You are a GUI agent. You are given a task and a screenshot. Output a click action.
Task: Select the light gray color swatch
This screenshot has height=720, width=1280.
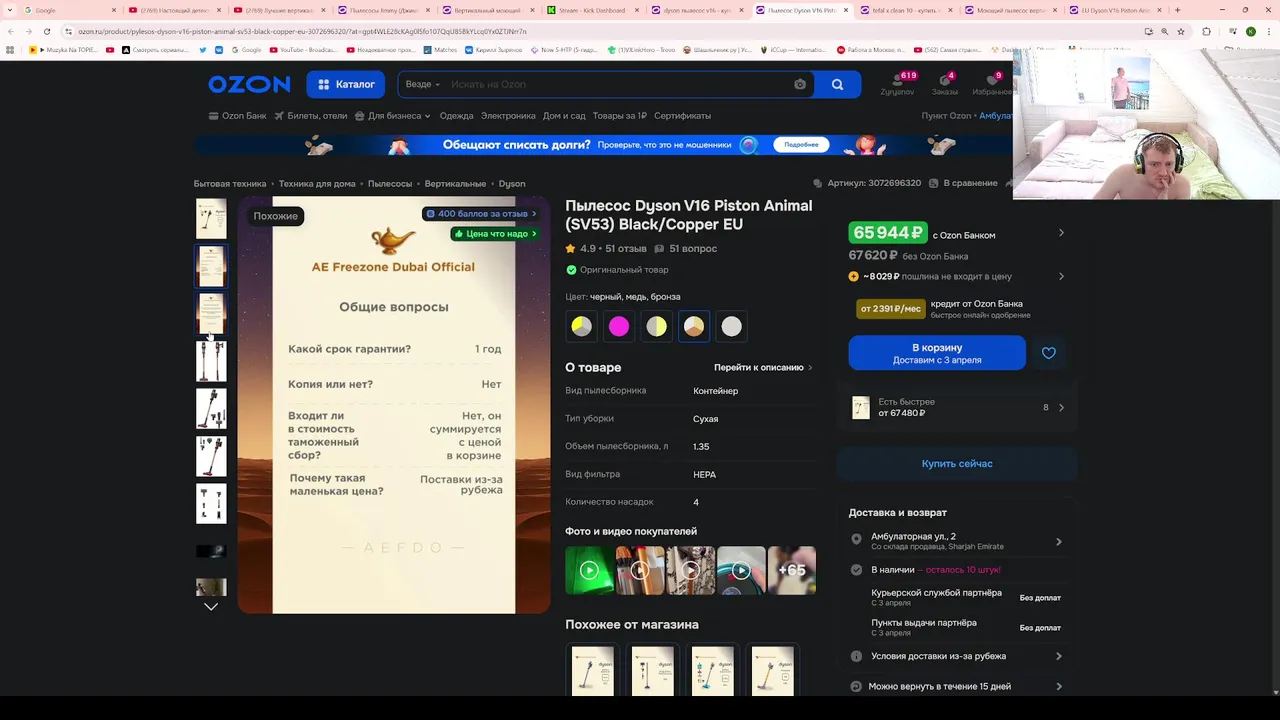732,326
